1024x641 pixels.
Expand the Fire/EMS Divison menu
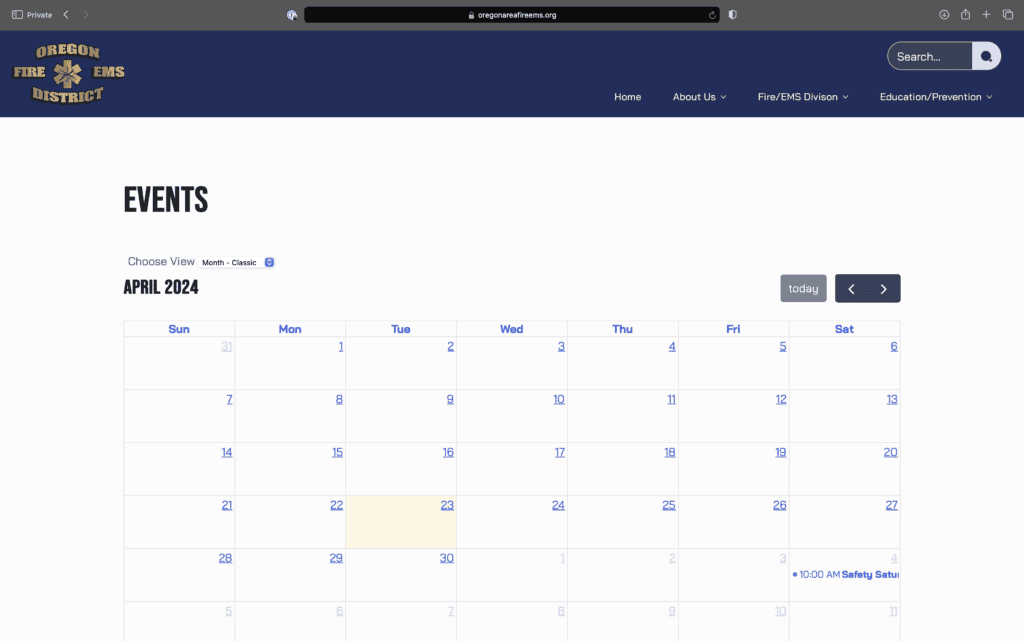[x=802, y=97]
